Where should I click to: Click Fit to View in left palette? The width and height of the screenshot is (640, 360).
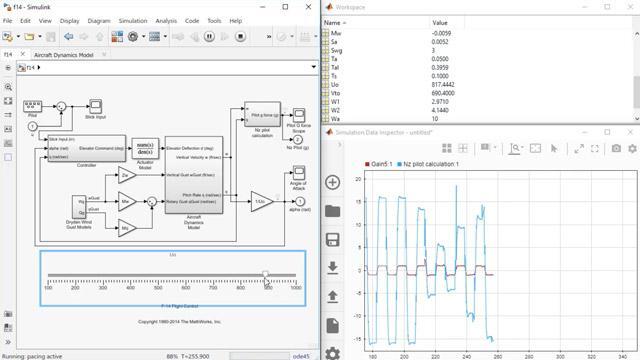tap(8, 101)
